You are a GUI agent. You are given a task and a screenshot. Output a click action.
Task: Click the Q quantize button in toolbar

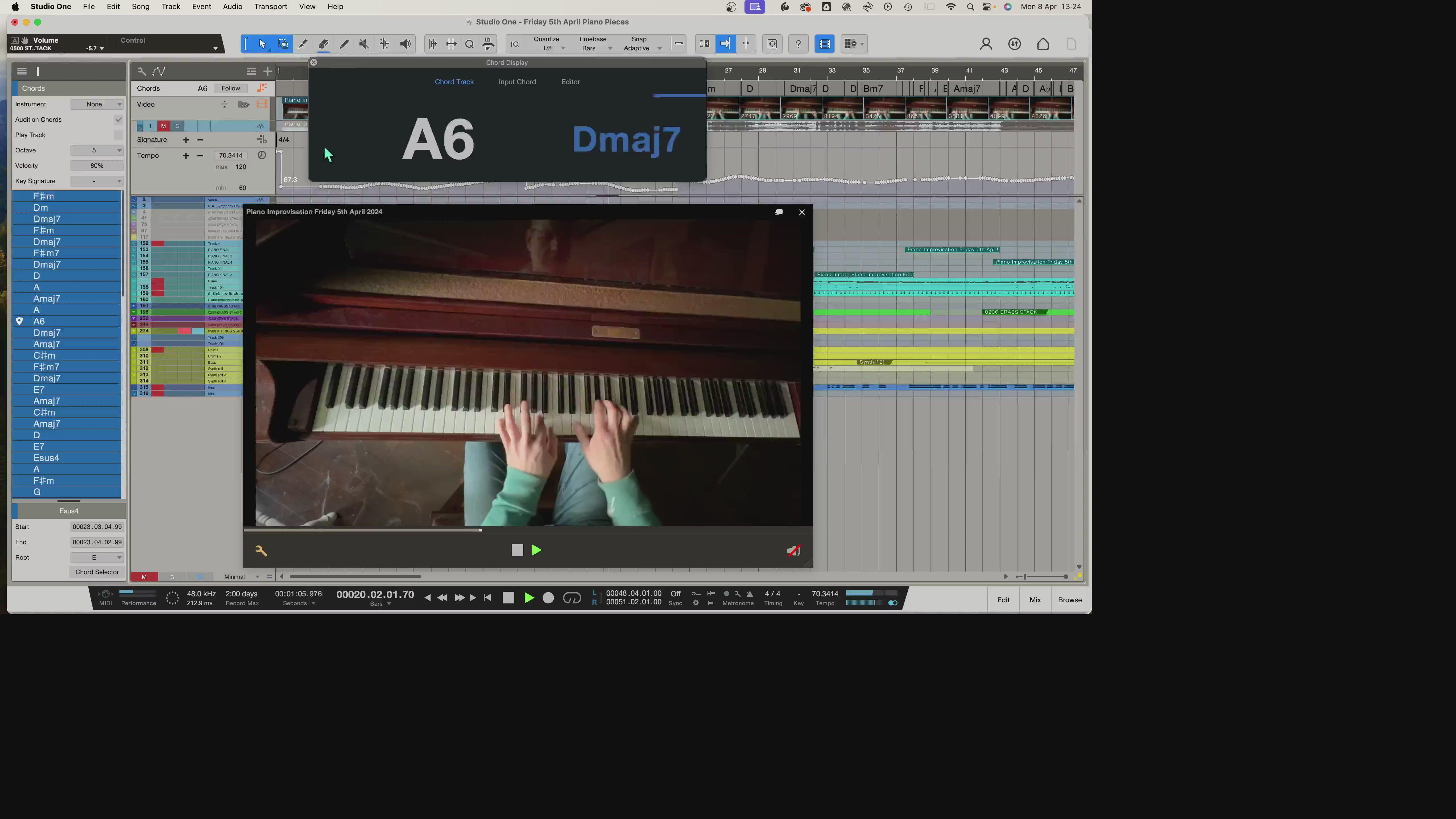[469, 44]
